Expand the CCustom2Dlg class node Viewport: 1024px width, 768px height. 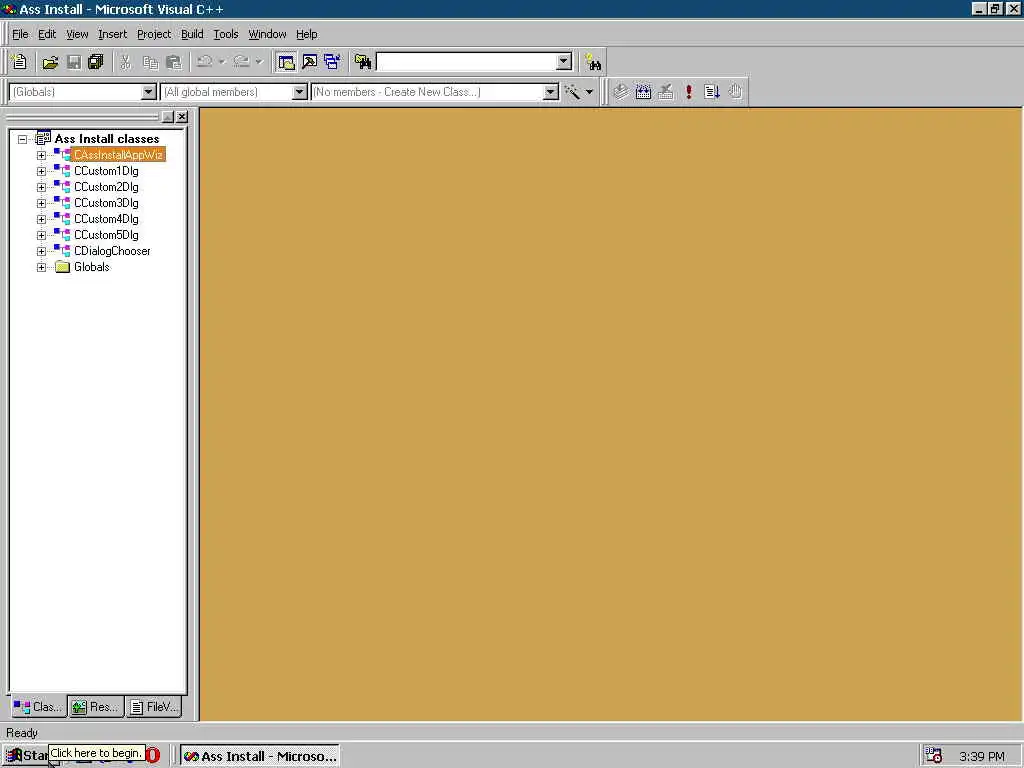[x=41, y=187]
